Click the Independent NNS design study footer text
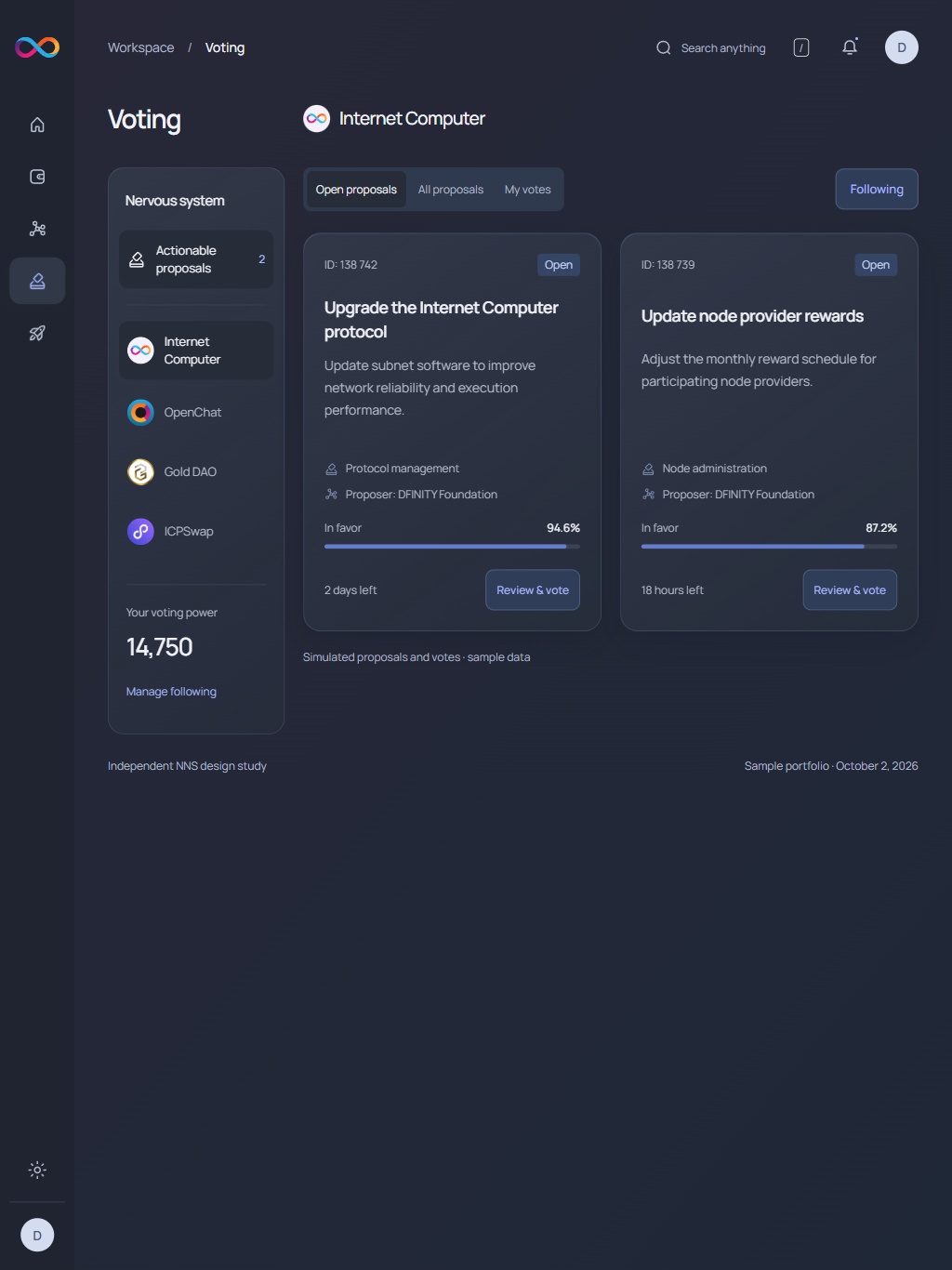Viewport: 952px width, 1270px height. (187, 766)
